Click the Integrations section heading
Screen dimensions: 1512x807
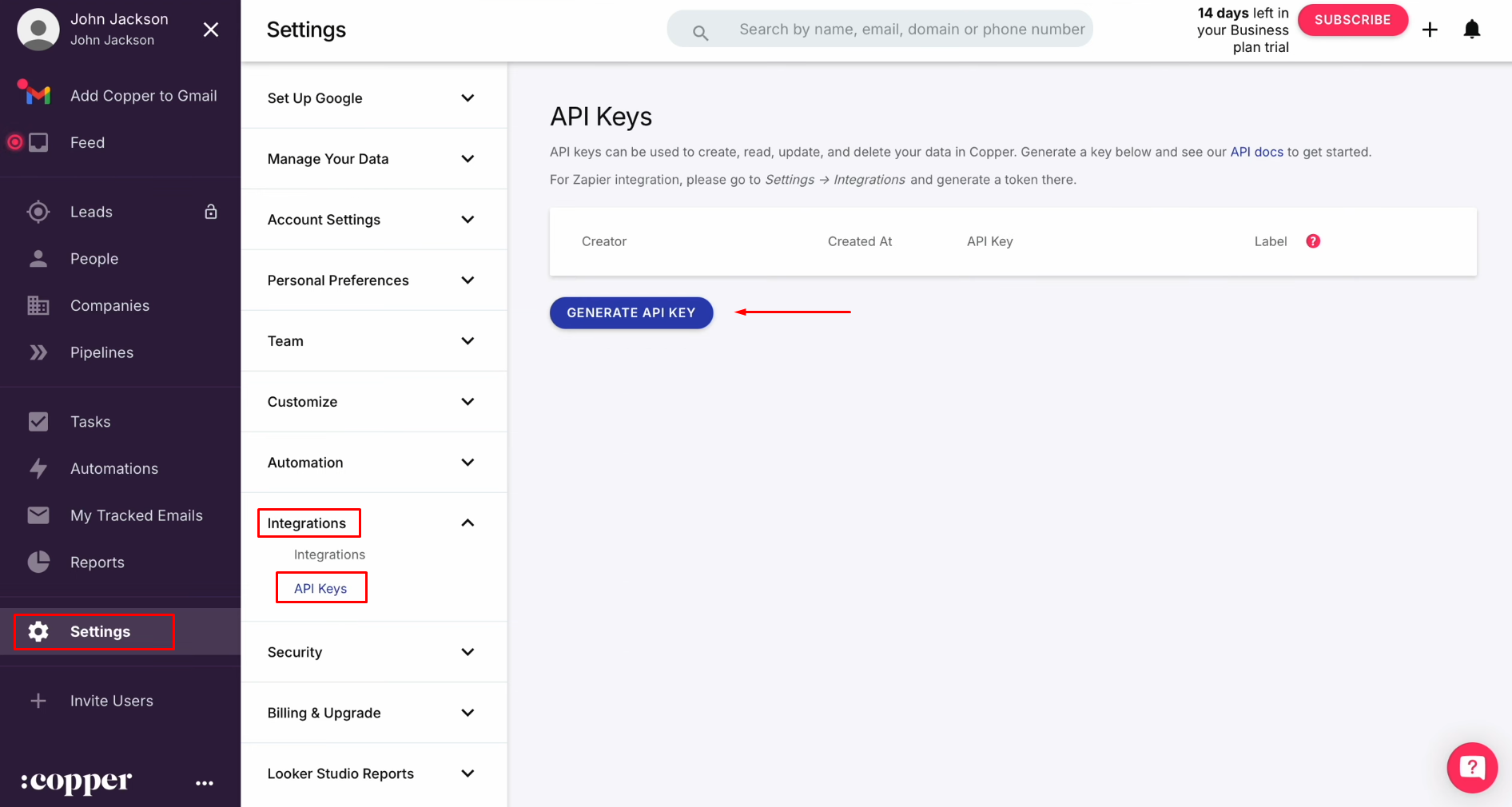coord(307,523)
